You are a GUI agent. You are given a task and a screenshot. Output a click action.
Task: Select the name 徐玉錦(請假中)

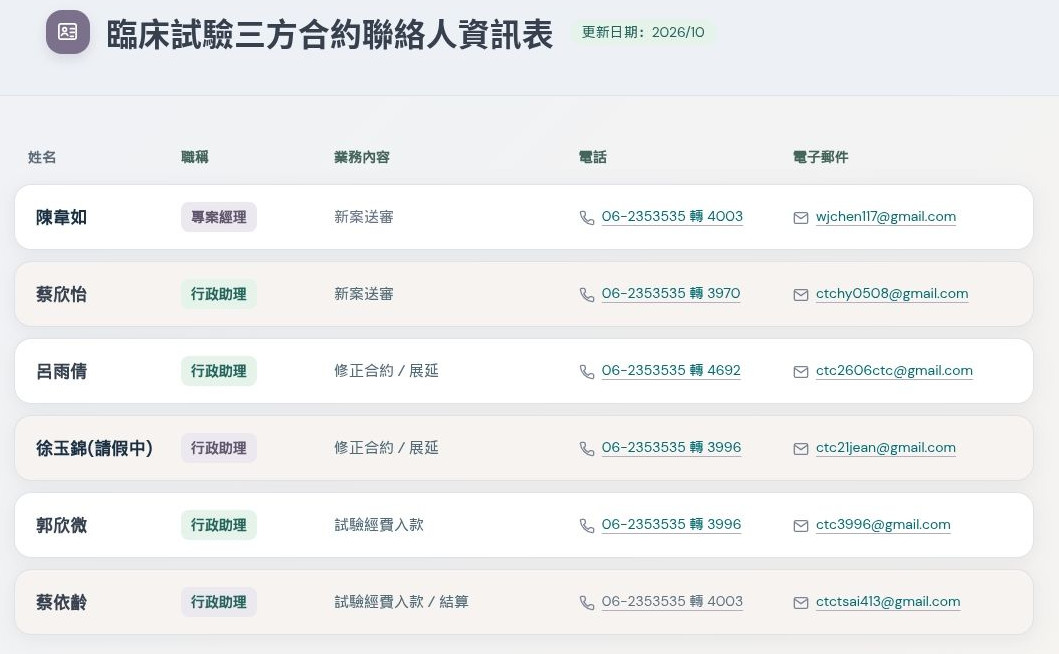coord(95,449)
